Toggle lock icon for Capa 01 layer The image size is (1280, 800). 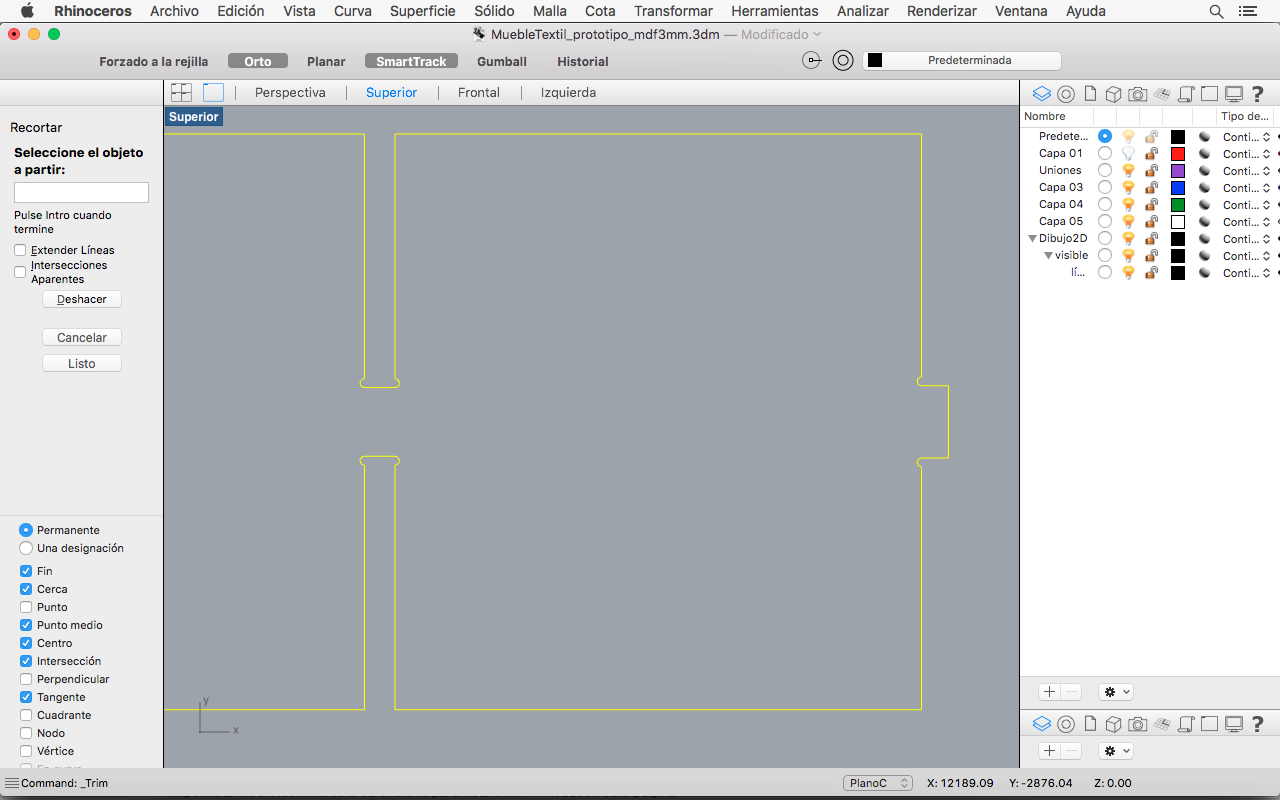(1152, 153)
